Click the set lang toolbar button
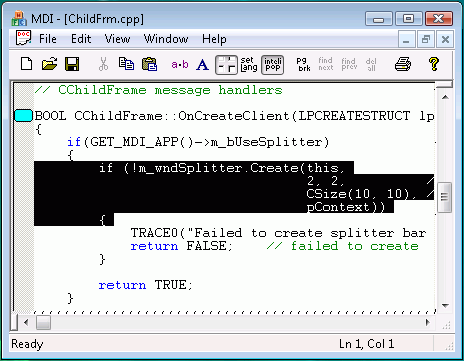Image resolution: width=464 pixels, height=361 pixels. [x=249, y=64]
